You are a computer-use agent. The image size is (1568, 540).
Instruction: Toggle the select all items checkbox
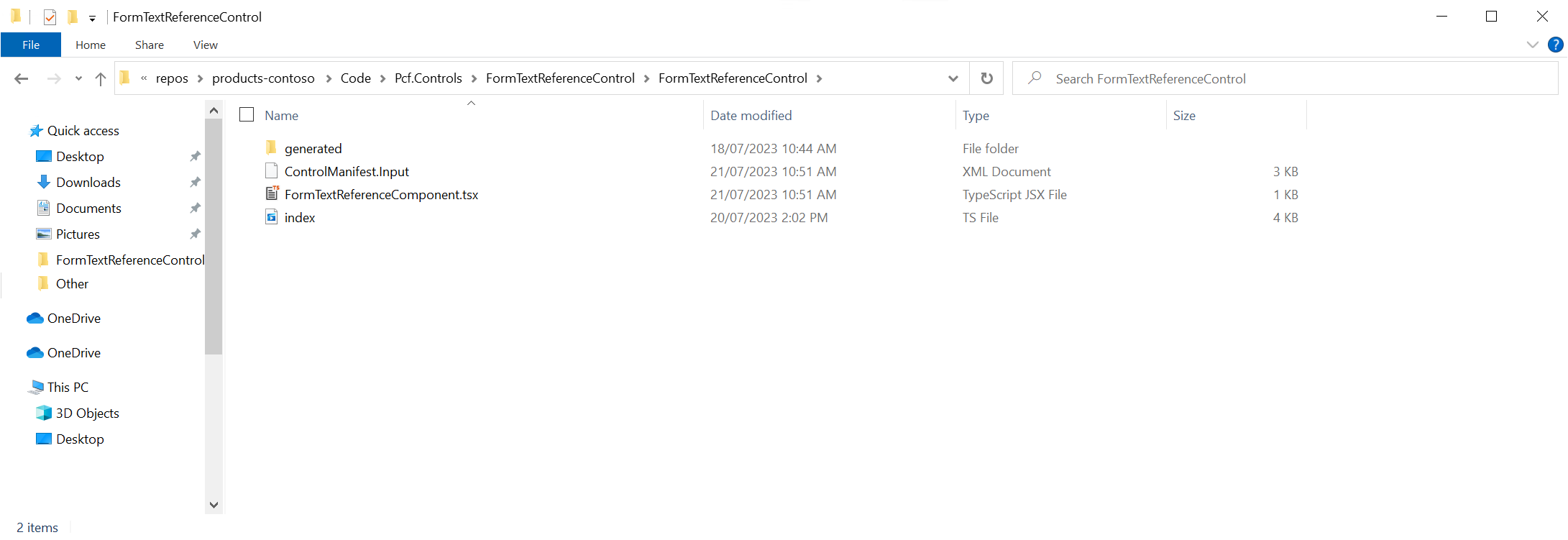point(247,115)
